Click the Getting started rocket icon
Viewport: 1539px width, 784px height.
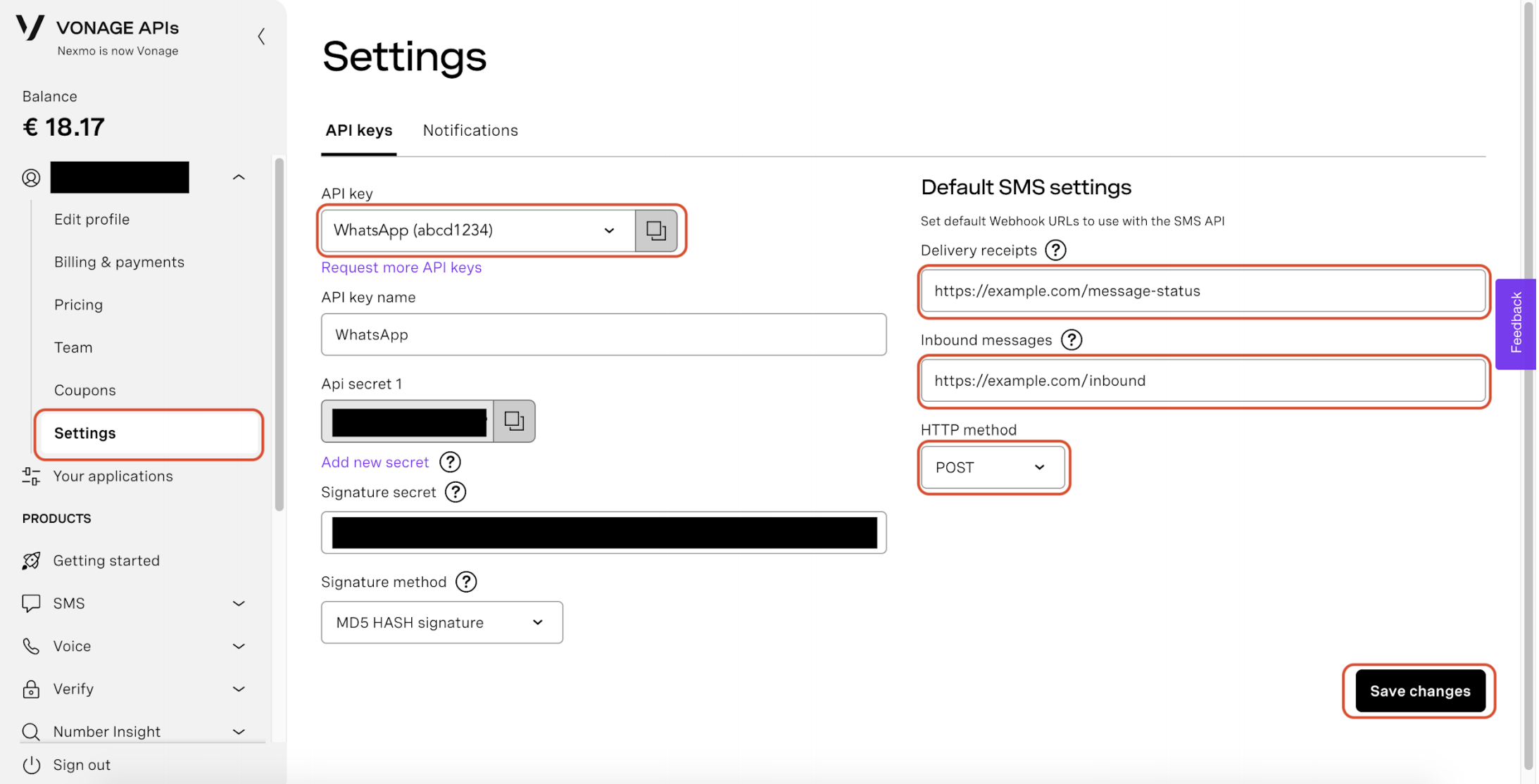31,561
